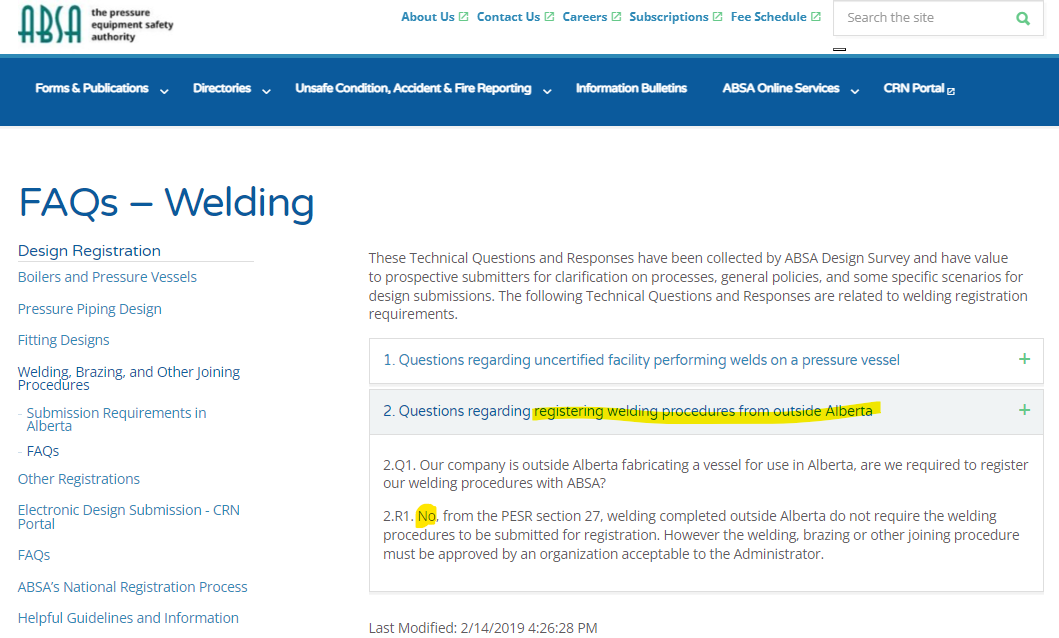Screen dimensions: 1059x638
Task: Click the external-link icon beside Careers
Action: point(616,17)
